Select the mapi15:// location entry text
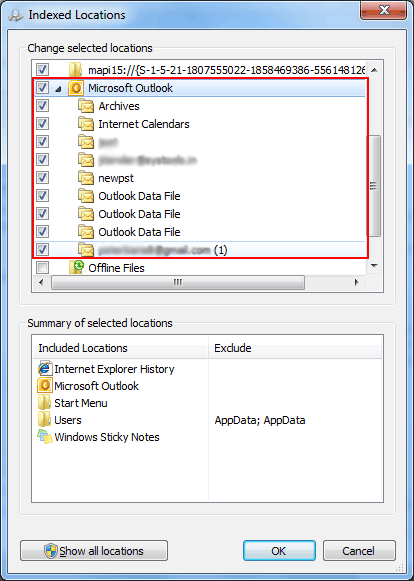The image size is (414, 581). point(227,70)
